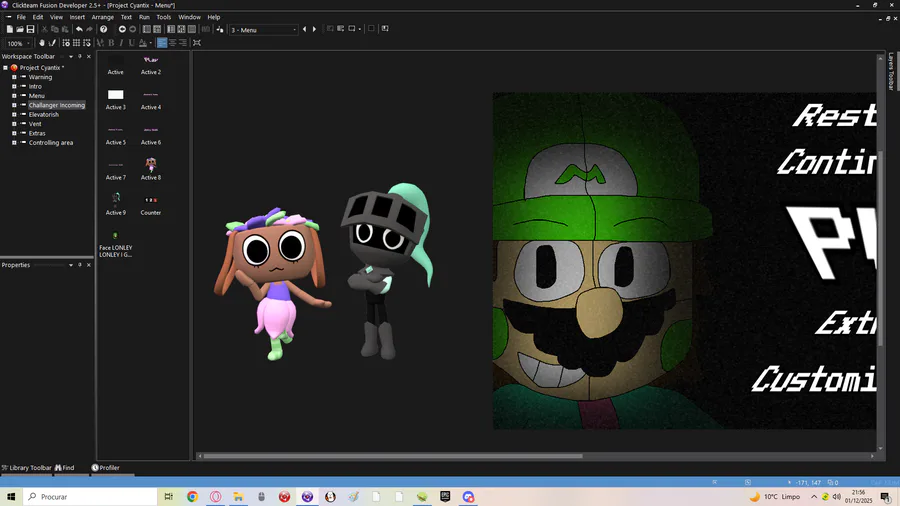Select the Active 8 object icon
The height and width of the screenshot is (506, 900).
pos(150,163)
